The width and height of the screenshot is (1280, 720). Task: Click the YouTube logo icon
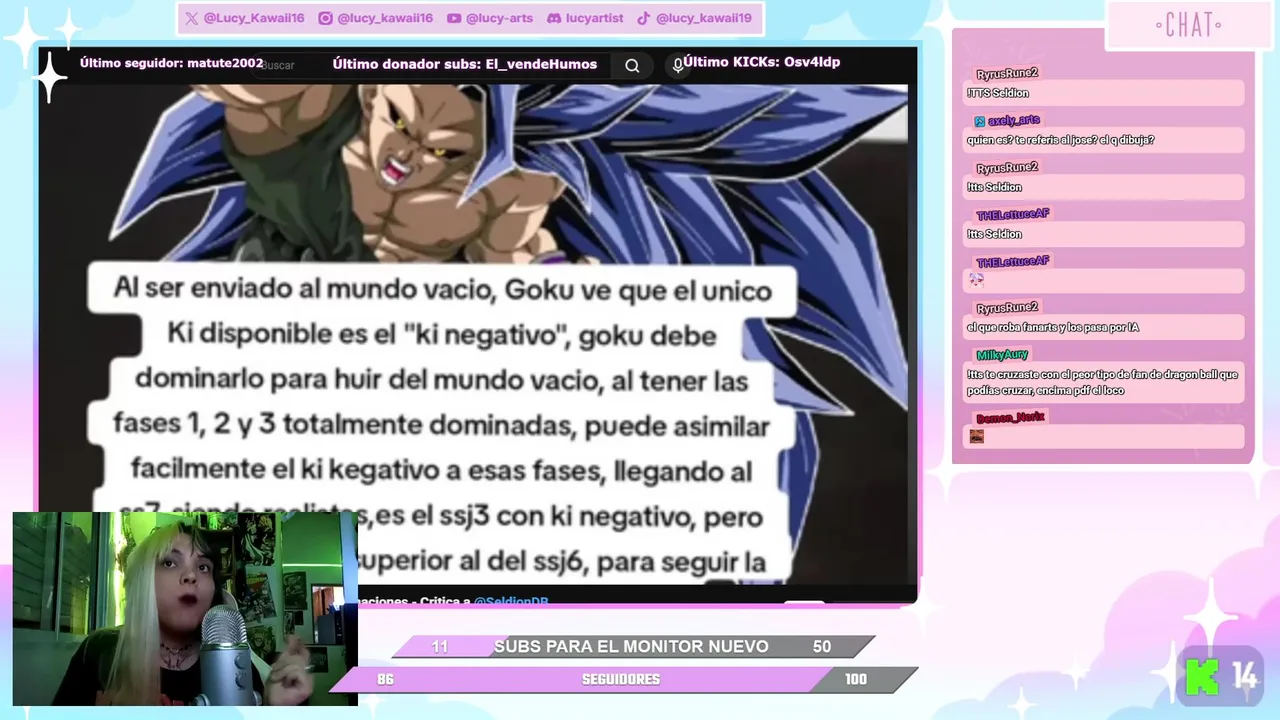454,18
